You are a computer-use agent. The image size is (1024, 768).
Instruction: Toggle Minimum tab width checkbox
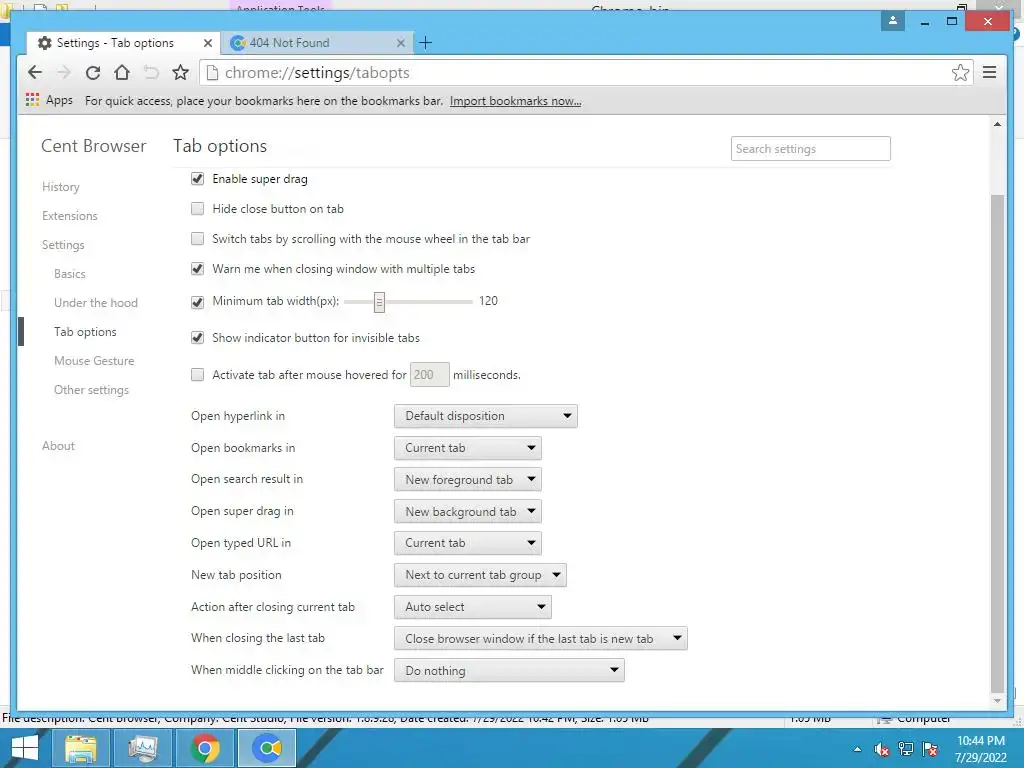coord(197,302)
